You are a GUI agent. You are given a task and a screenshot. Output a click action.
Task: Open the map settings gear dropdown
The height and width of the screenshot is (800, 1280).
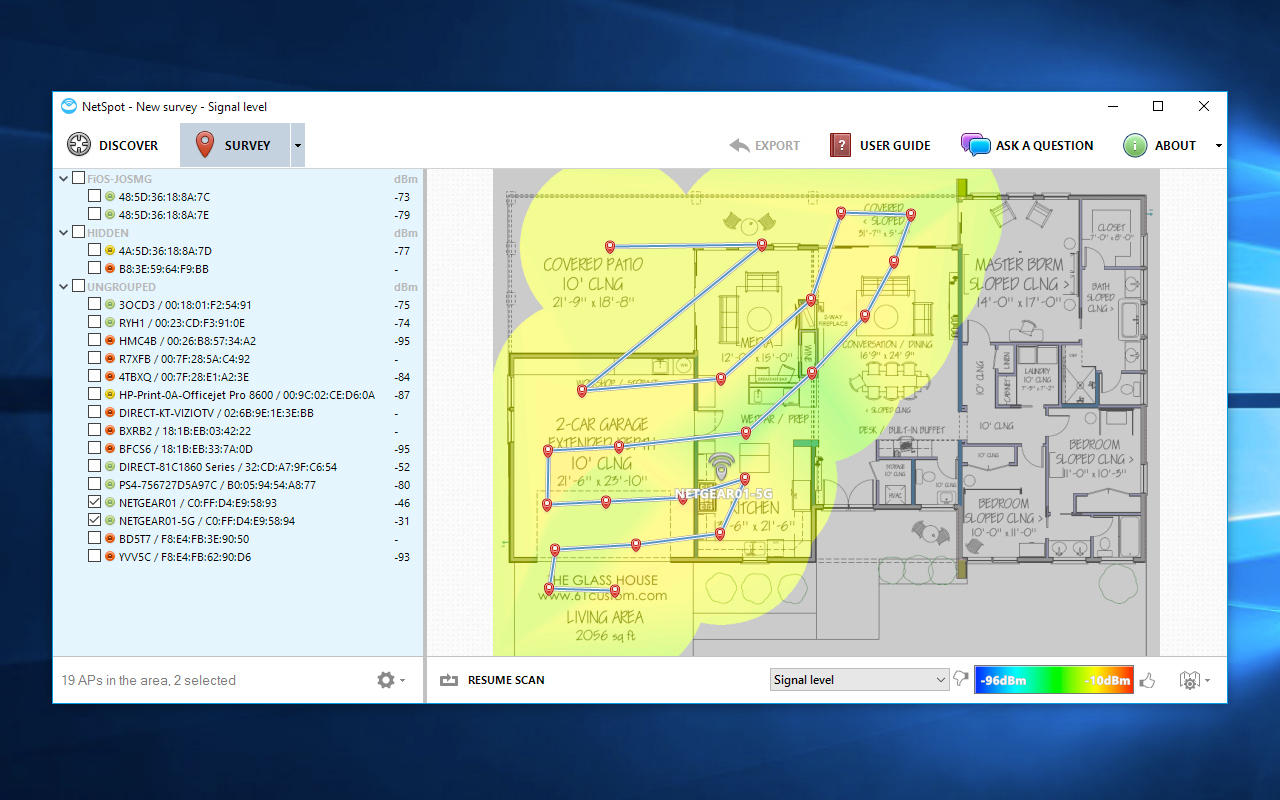(1195, 680)
